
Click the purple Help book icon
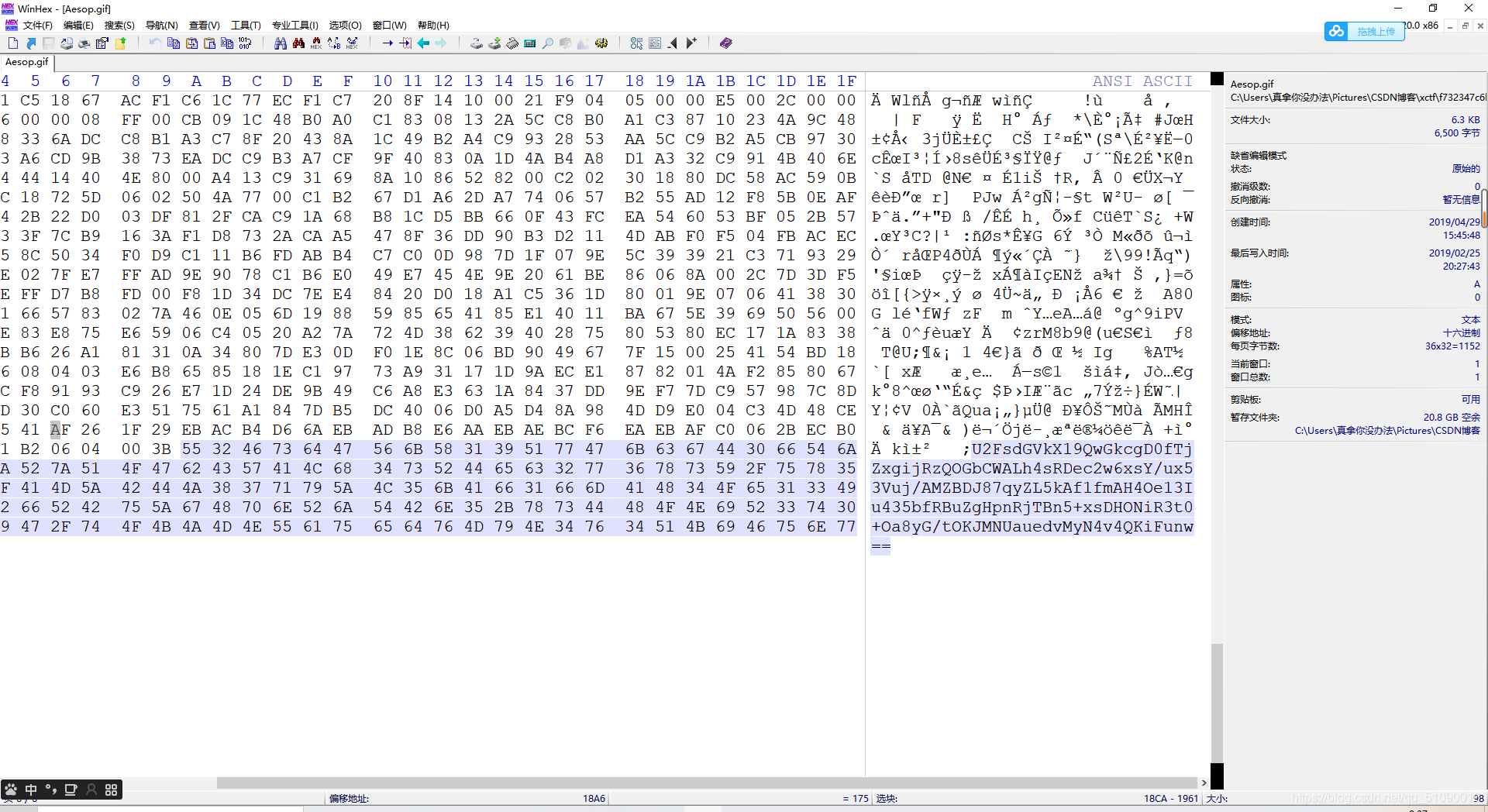(725, 43)
